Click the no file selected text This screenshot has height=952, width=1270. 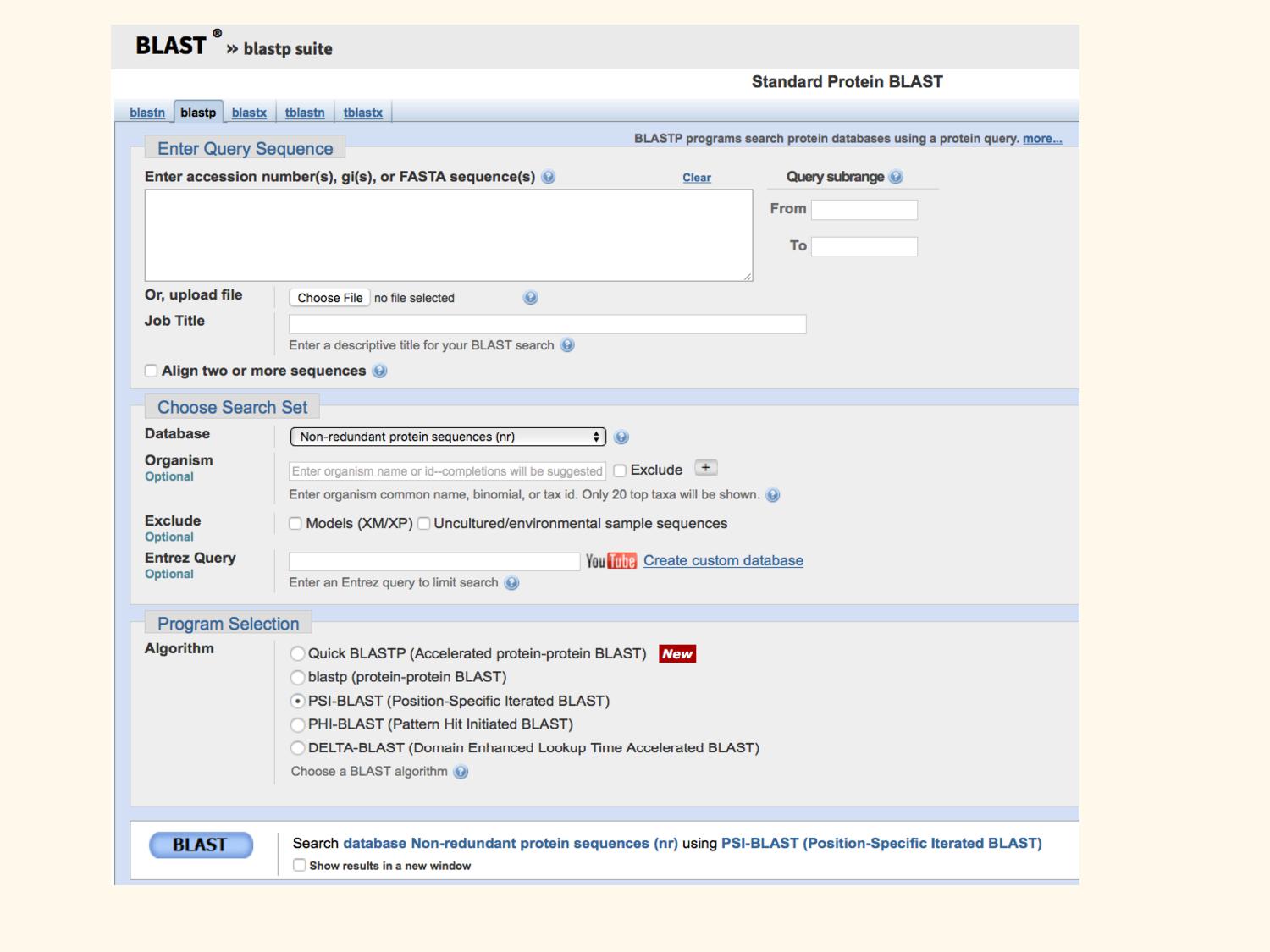coord(414,298)
